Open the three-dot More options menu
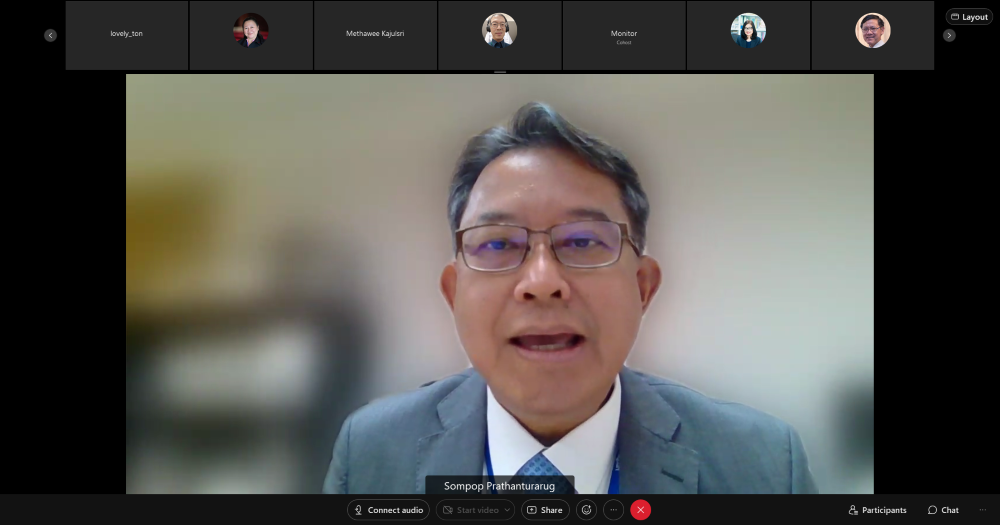This screenshot has height=525, width=1000. [x=614, y=510]
